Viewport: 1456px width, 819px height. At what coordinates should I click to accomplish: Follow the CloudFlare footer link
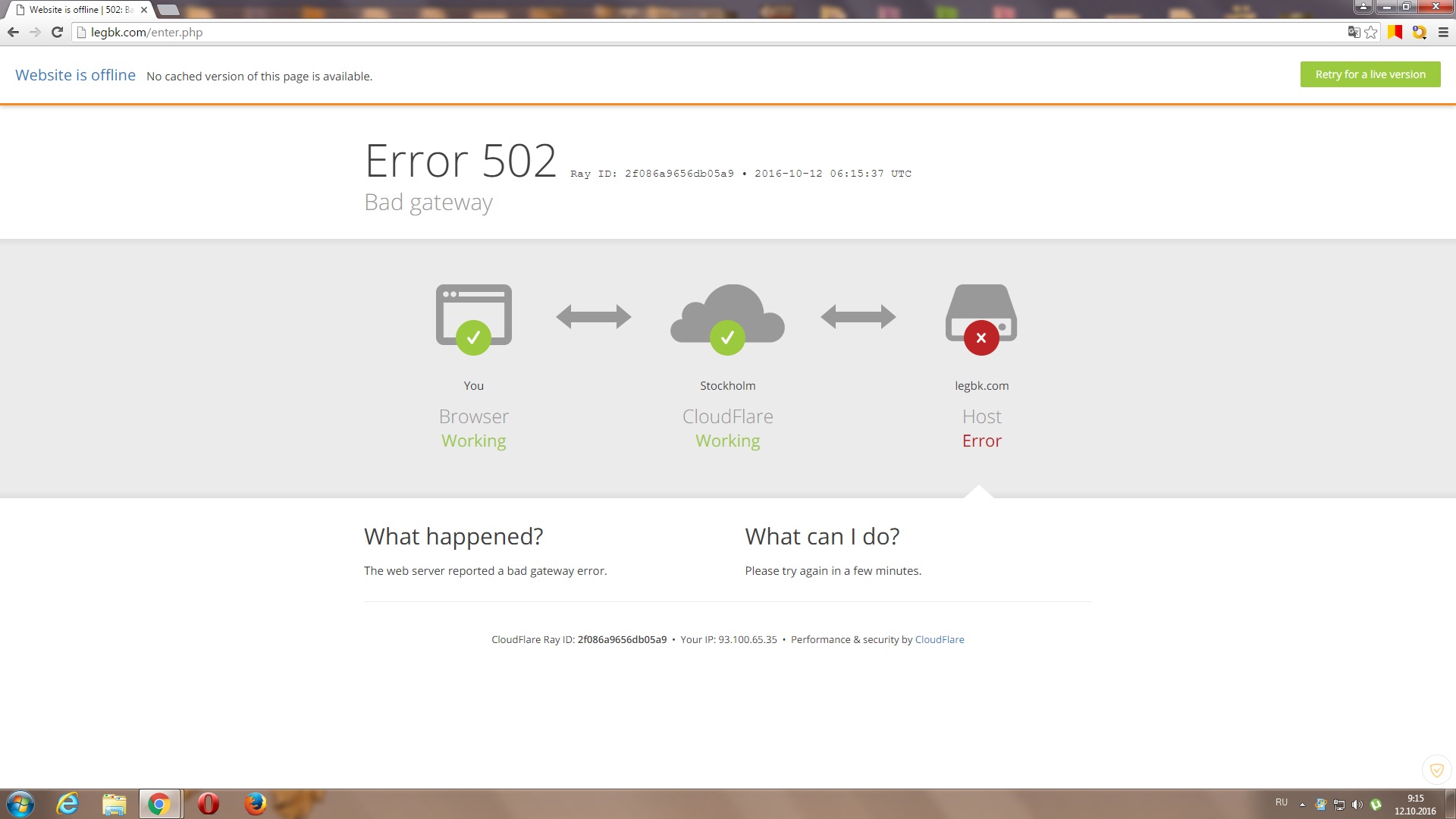coord(940,639)
